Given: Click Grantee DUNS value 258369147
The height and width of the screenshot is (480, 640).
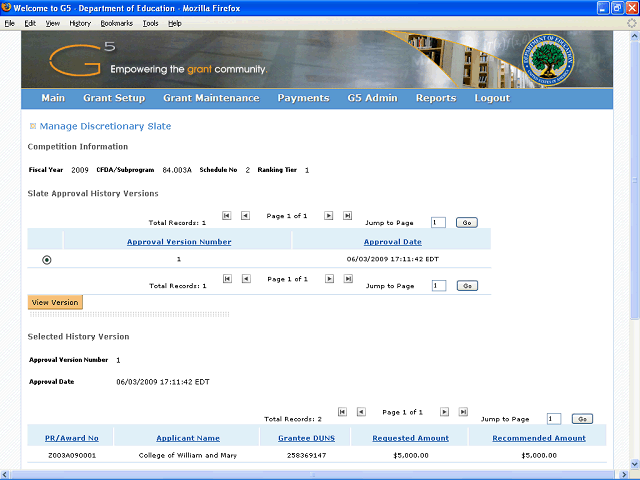Looking at the screenshot, I should click(x=307, y=455).
